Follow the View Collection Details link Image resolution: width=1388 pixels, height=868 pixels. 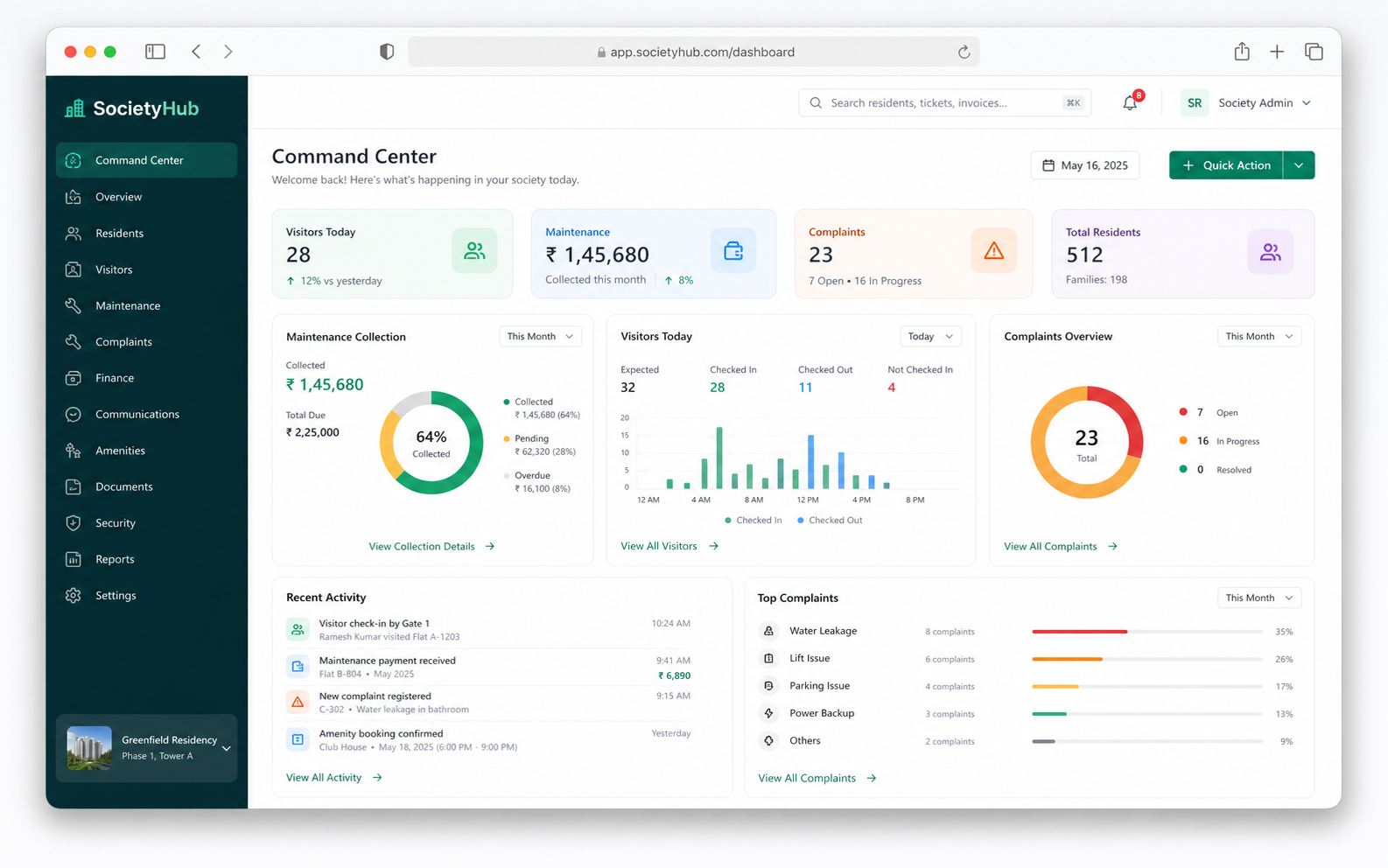tap(431, 546)
